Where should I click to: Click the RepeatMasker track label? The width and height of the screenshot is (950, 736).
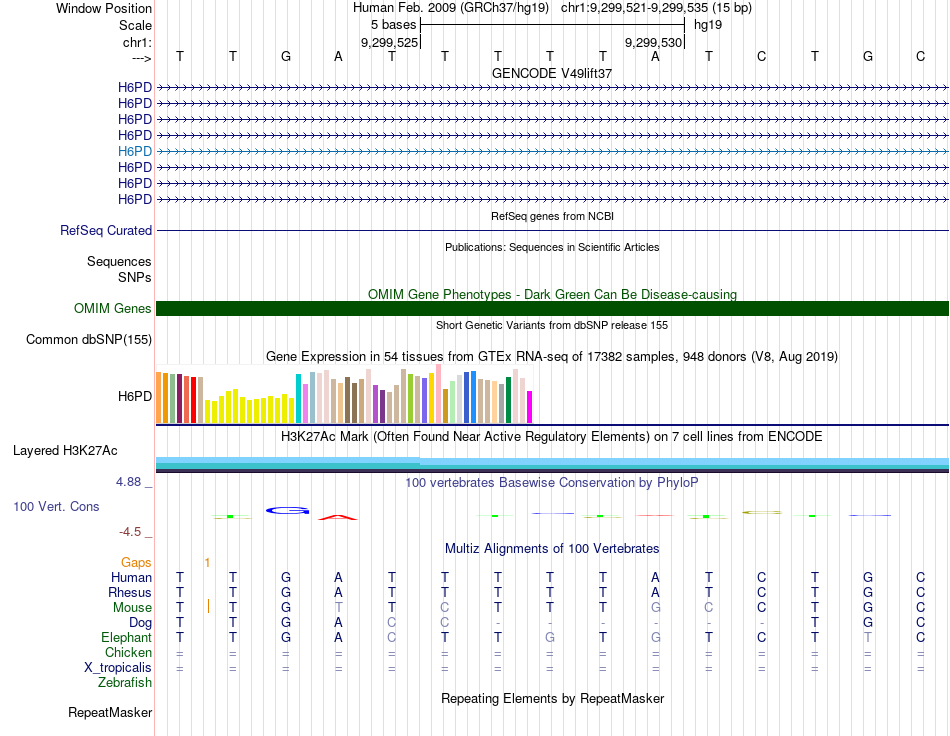(110, 713)
